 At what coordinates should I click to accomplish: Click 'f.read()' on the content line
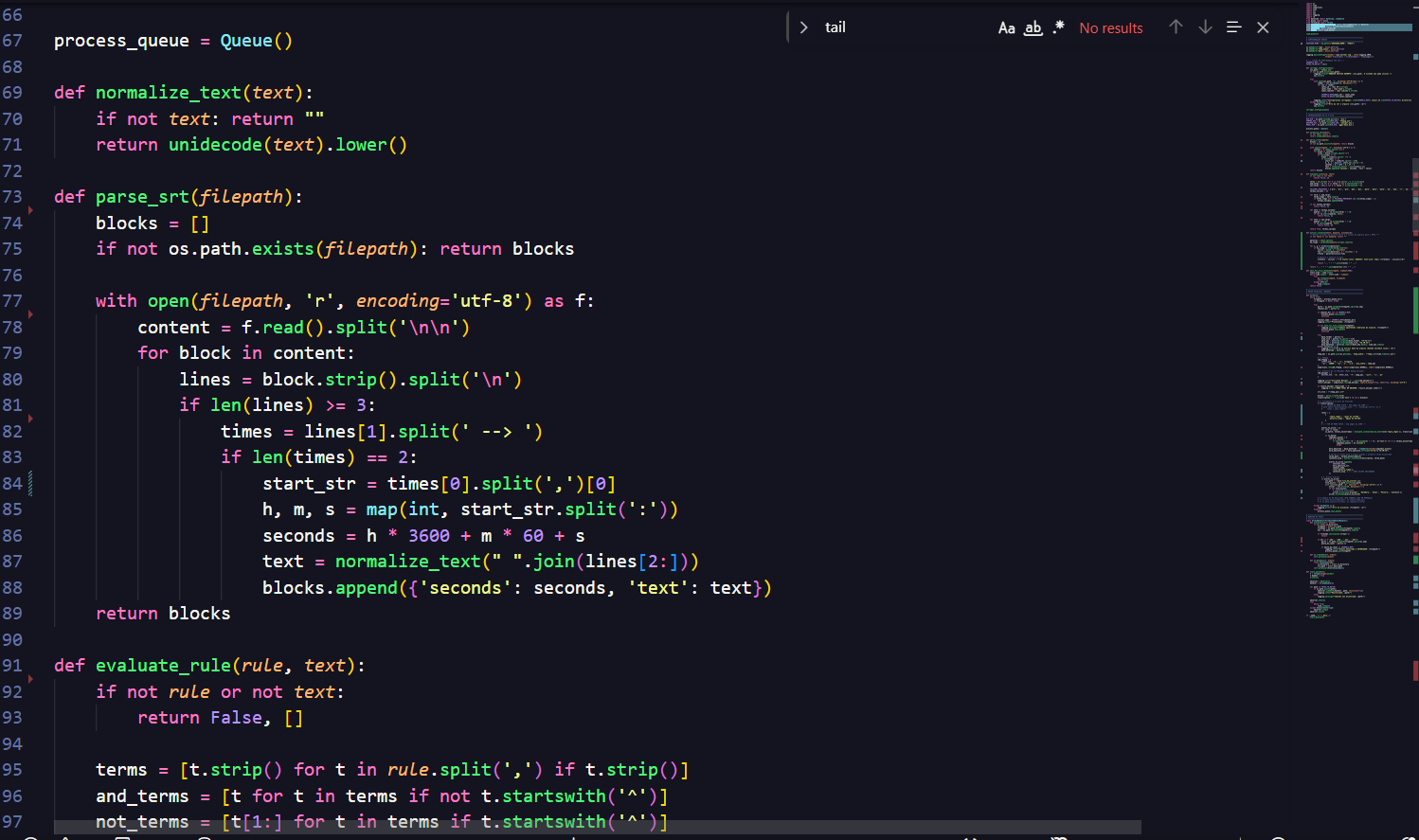pyautogui.click(x=282, y=328)
